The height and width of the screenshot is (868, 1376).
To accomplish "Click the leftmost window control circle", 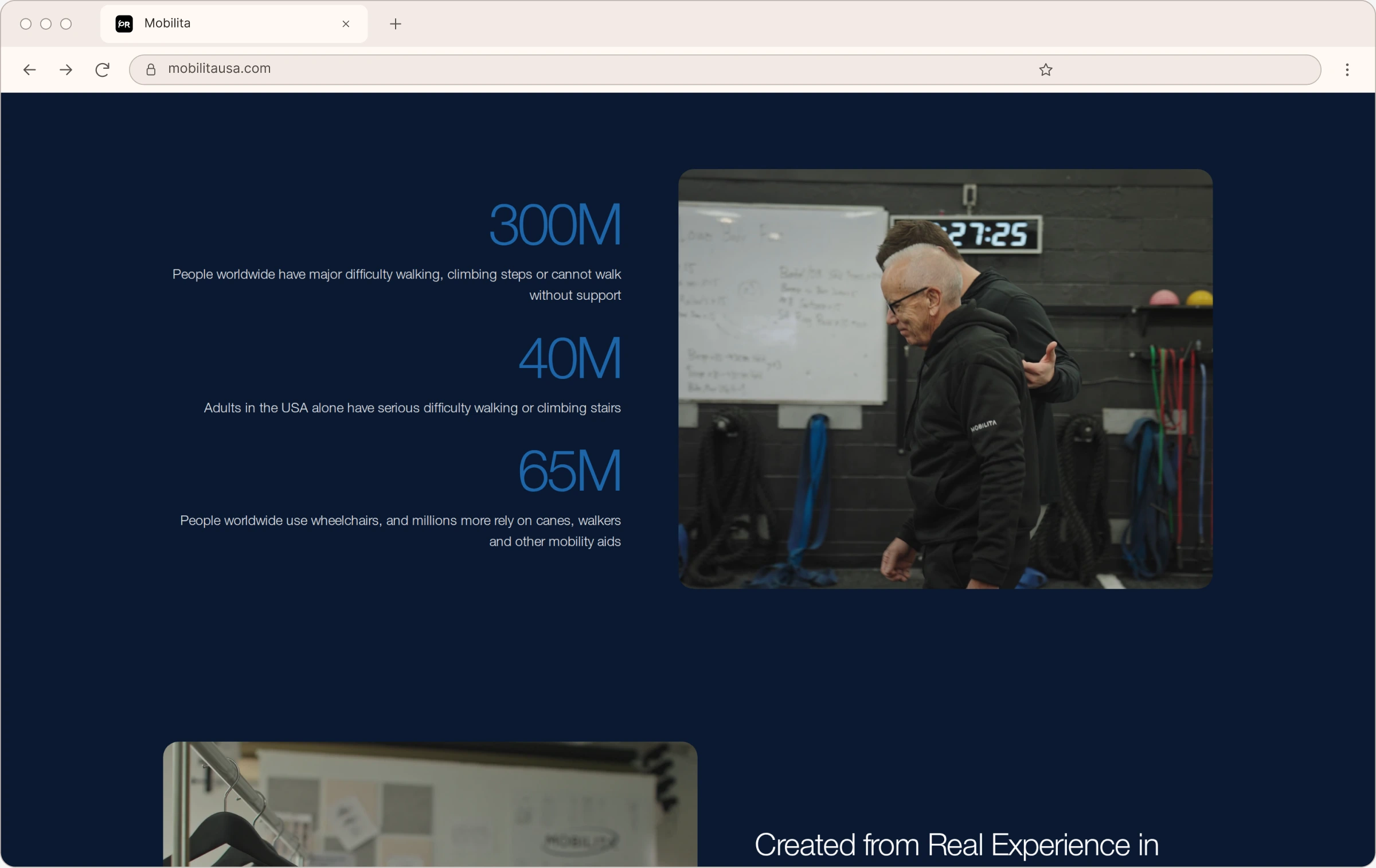I will tap(25, 24).
